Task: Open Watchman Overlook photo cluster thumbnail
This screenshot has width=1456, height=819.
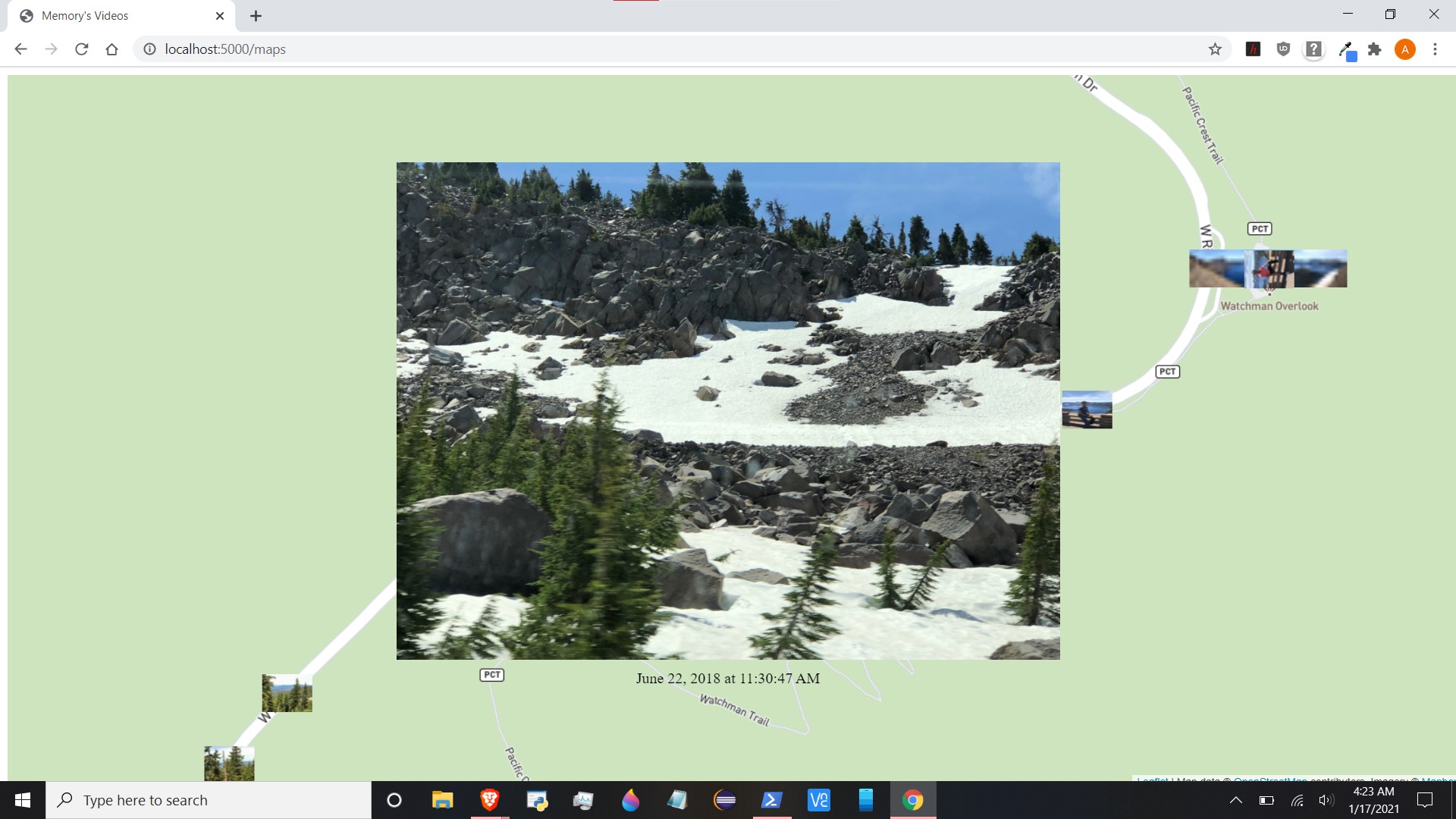Action: (x=1268, y=268)
